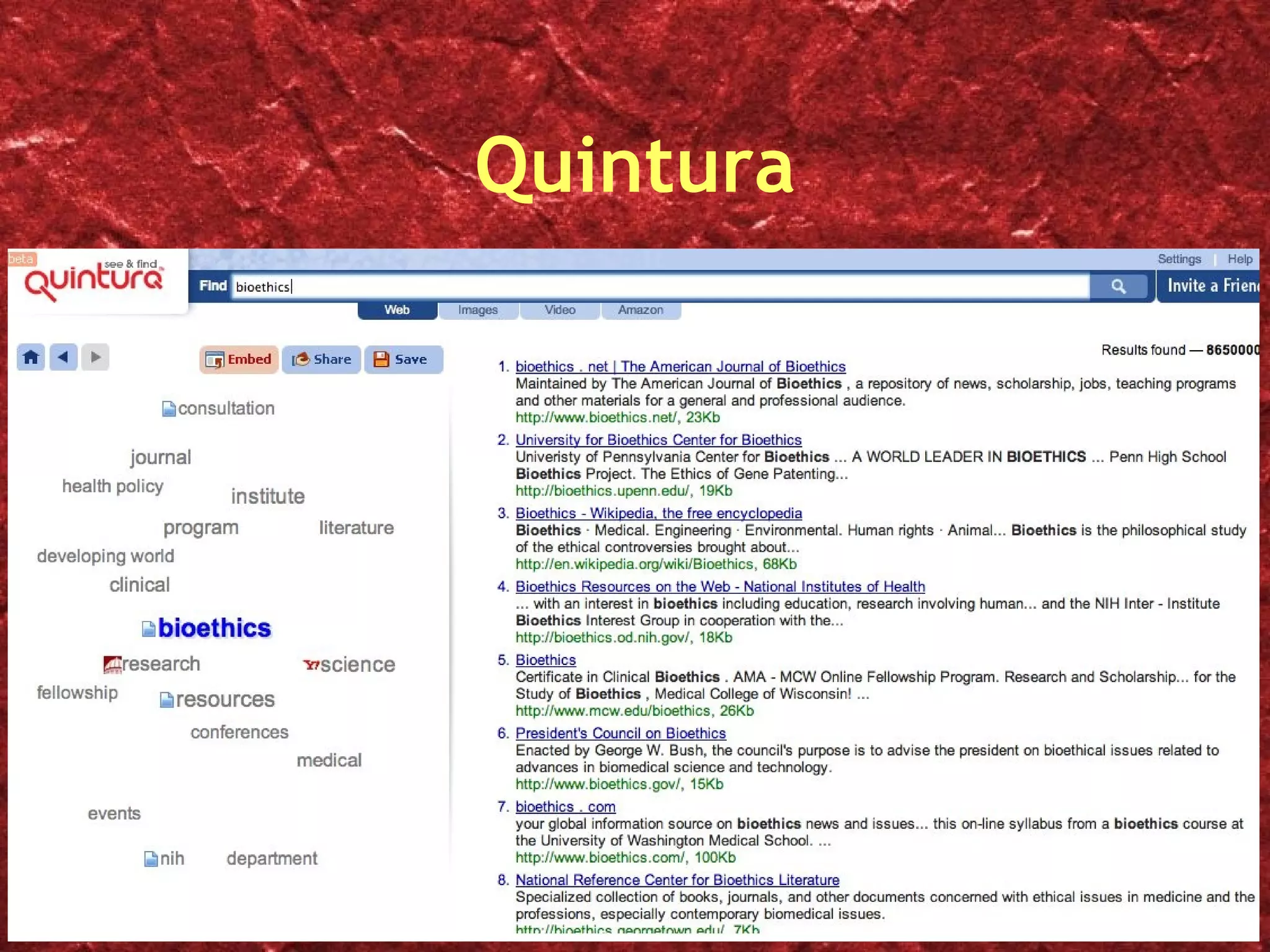The height and width of the screenshot is (952, 1270).
Task: Open Bioethics Resources NIH result
Action: [720, 586]
